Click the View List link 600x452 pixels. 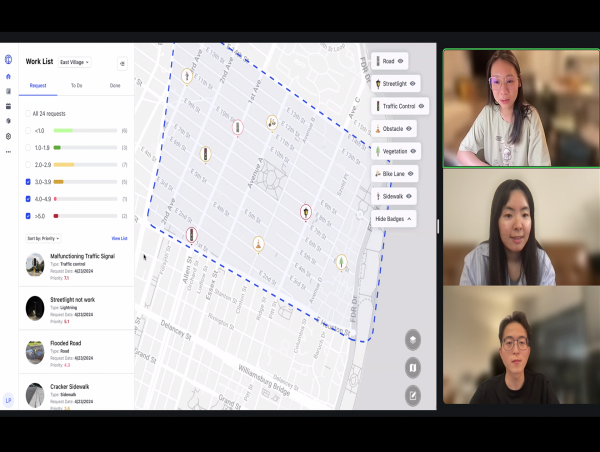pos(119,238)
